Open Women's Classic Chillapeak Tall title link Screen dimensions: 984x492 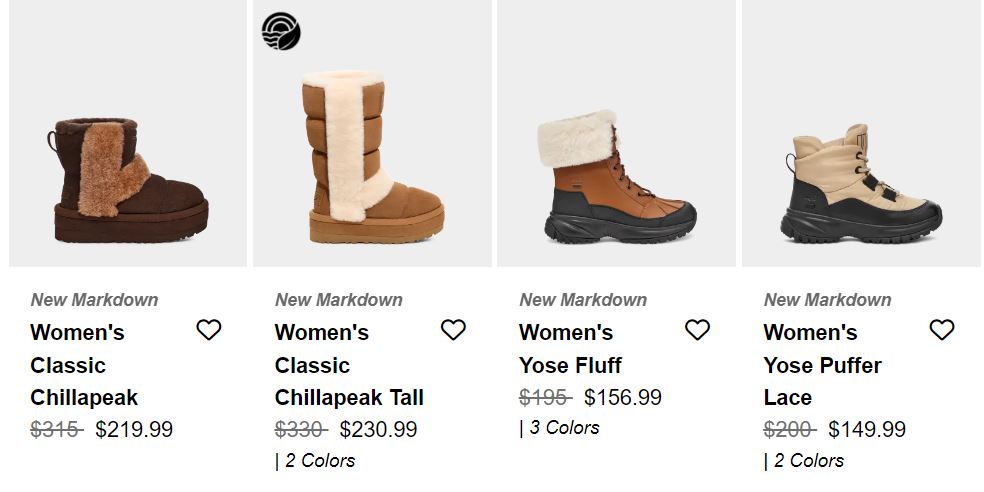(349, 365)
